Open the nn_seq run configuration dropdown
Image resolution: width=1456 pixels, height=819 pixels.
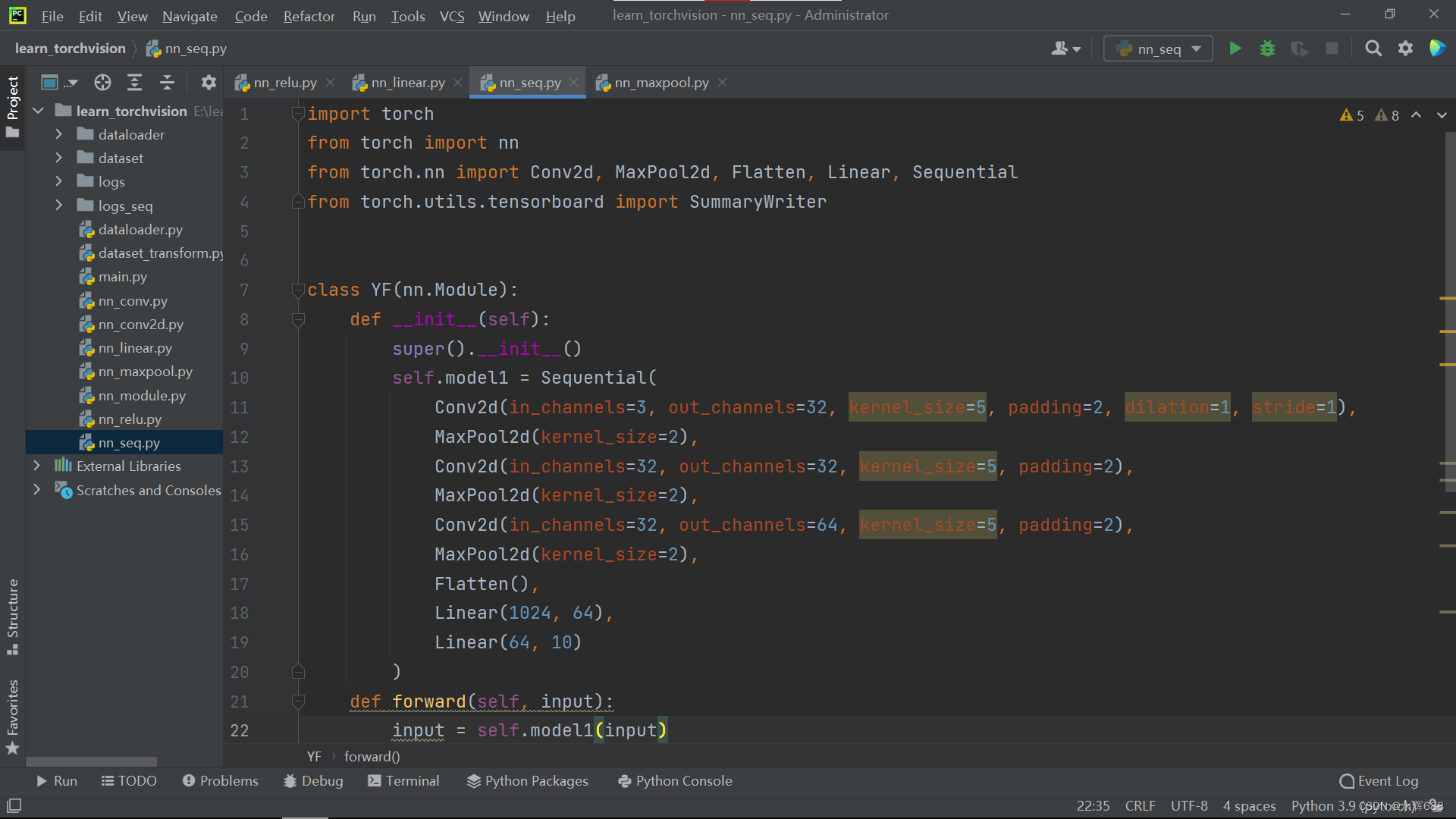(1158, 49)
